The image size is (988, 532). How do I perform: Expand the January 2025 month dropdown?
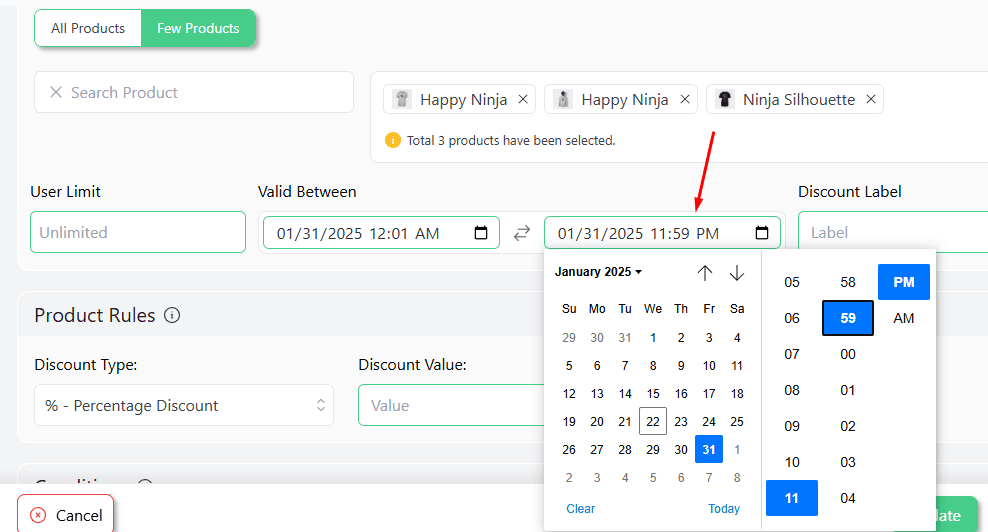(x=598, y=272)
